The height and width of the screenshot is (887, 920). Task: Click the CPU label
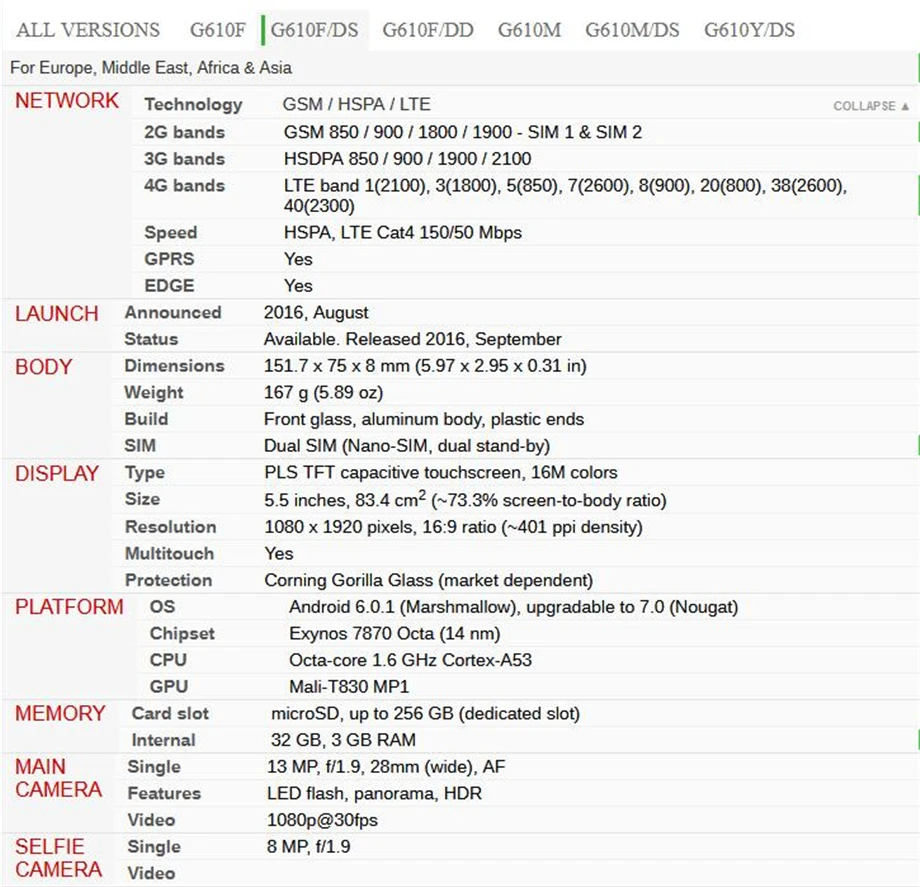tap(168, 660)
